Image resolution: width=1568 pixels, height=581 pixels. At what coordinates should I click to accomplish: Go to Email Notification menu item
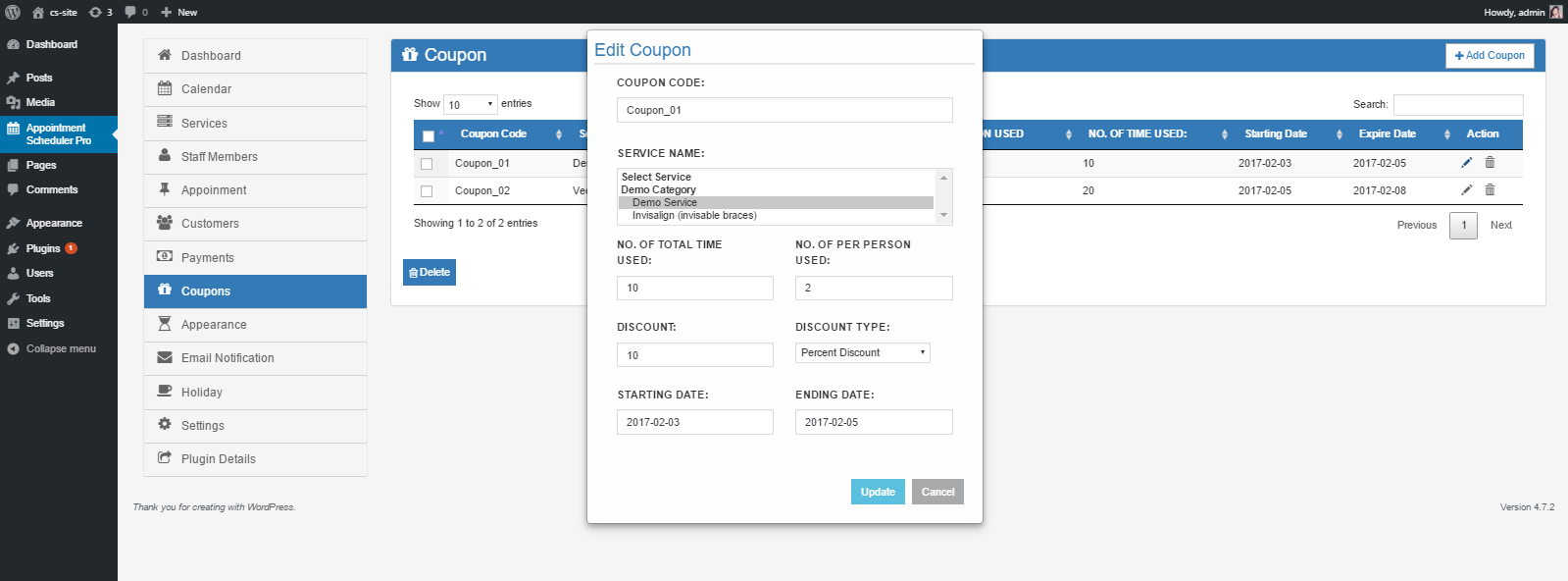tap(228, 358)
